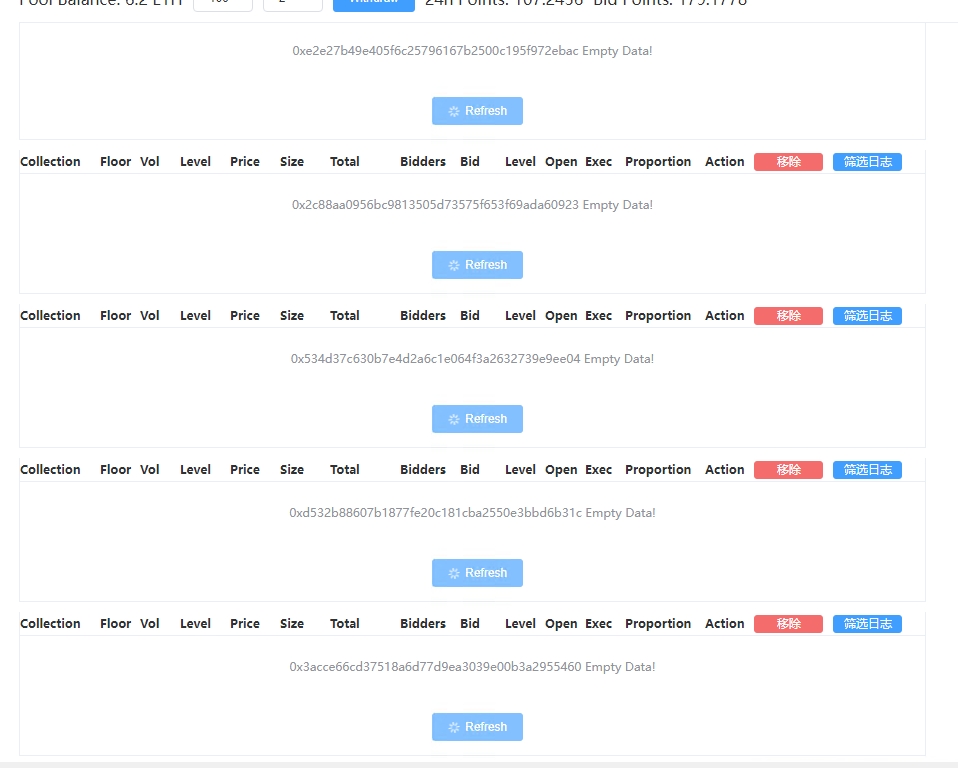
Task: Refresh the 0x534d37c630 panel
Action: click(477, 419)
